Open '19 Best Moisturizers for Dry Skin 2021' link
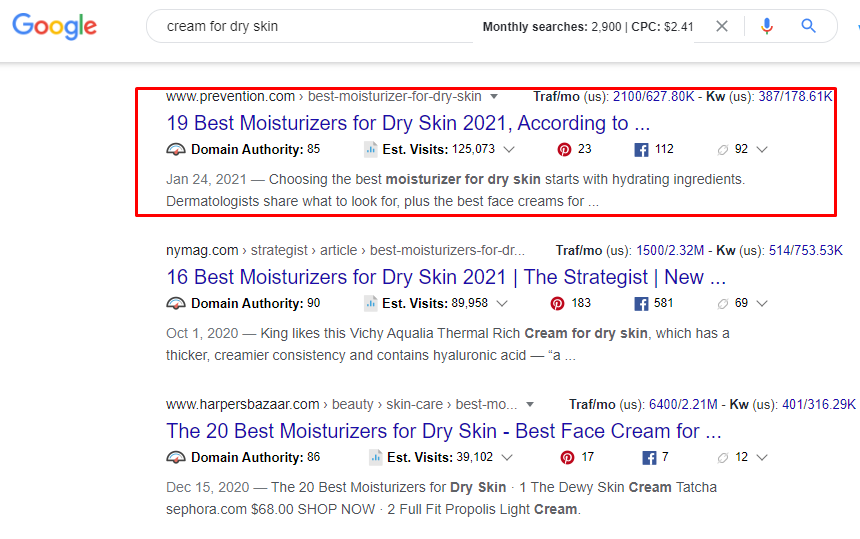The width and height of the screenshot is (860, 539). tap(407, 124)
